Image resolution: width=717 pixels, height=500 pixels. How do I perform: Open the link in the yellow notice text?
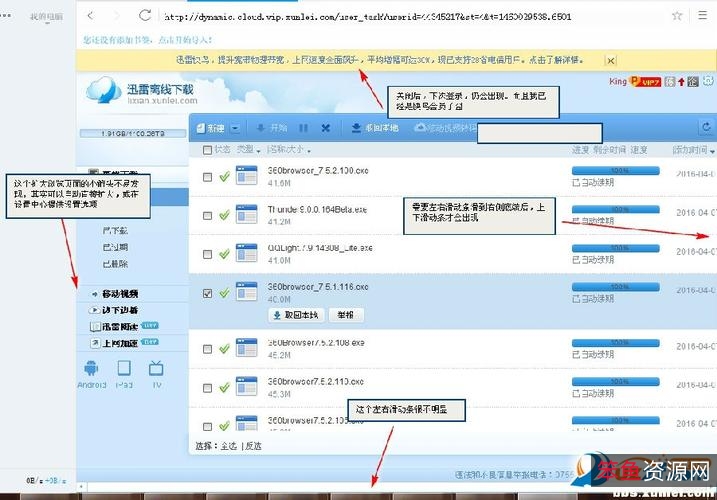pyautogui.click(x=380, y=60)
